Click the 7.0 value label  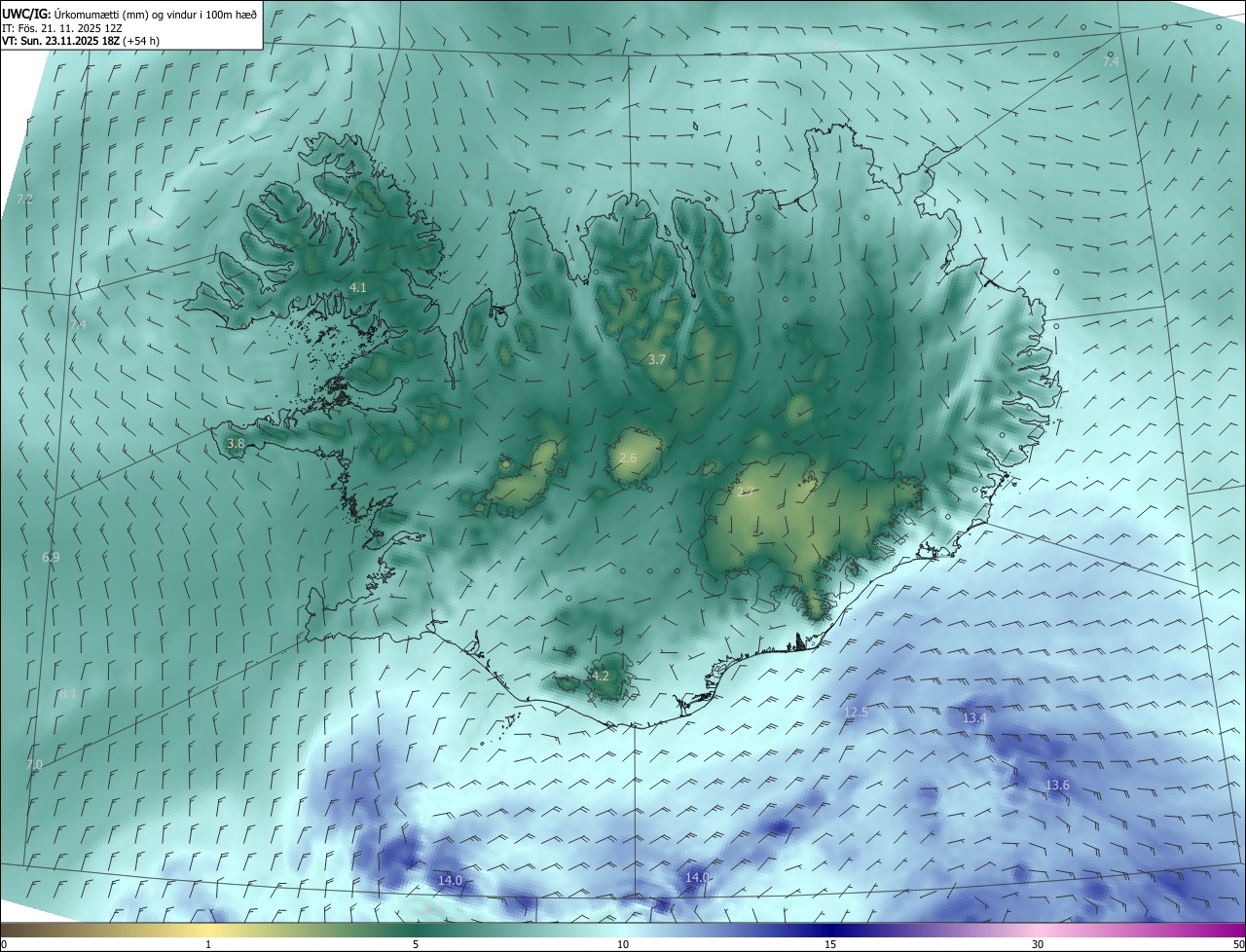(34, 764)
